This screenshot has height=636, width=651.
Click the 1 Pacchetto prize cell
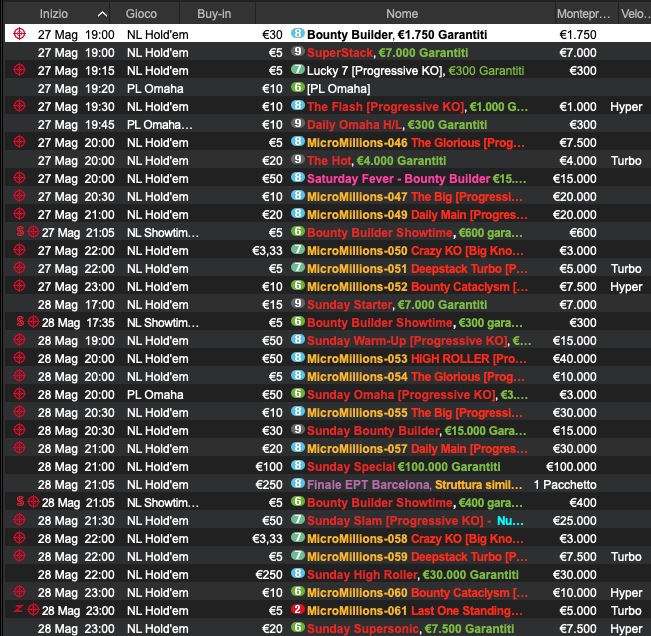coord(565,484)
